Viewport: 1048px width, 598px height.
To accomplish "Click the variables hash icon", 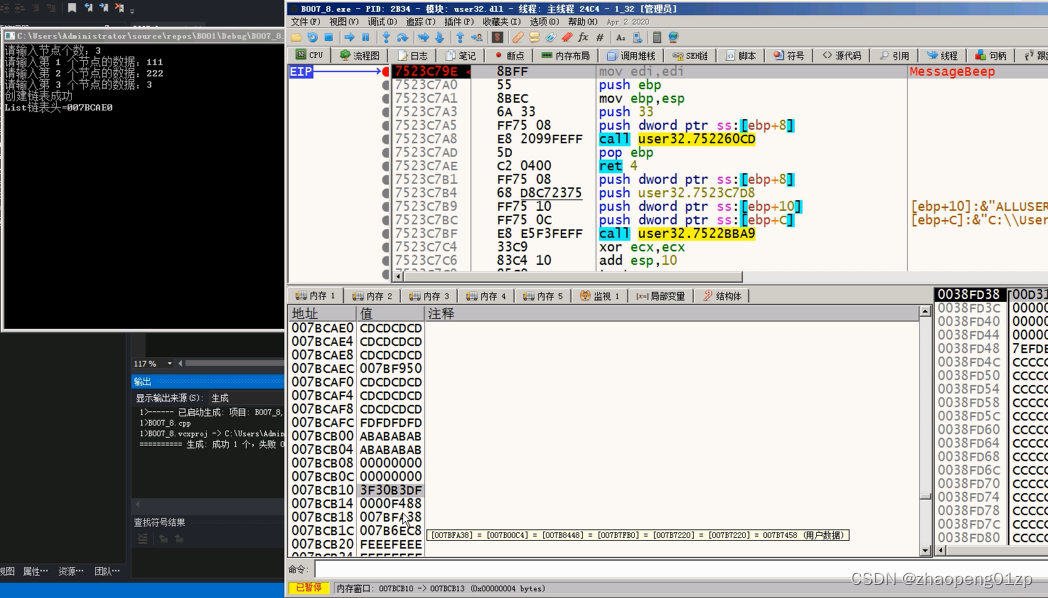I will (x=600, y=37).
